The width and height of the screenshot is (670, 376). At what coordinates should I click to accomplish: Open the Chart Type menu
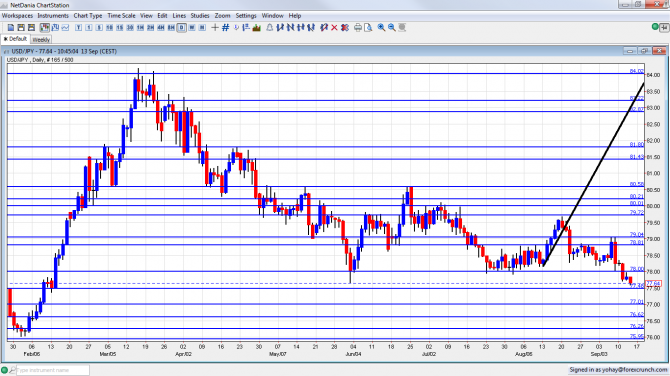[x=88, y=16]
